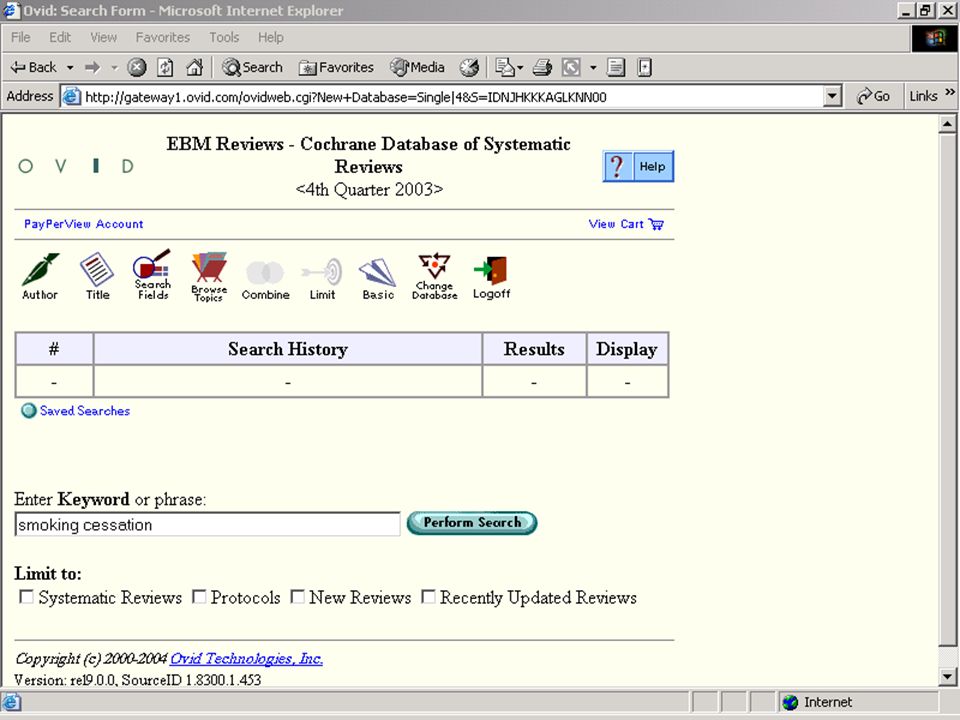Image resolution: width=960 pixels, height=720 pixels.
Task: Open the Favorites pane from toolbar
Action: point(336,67)
